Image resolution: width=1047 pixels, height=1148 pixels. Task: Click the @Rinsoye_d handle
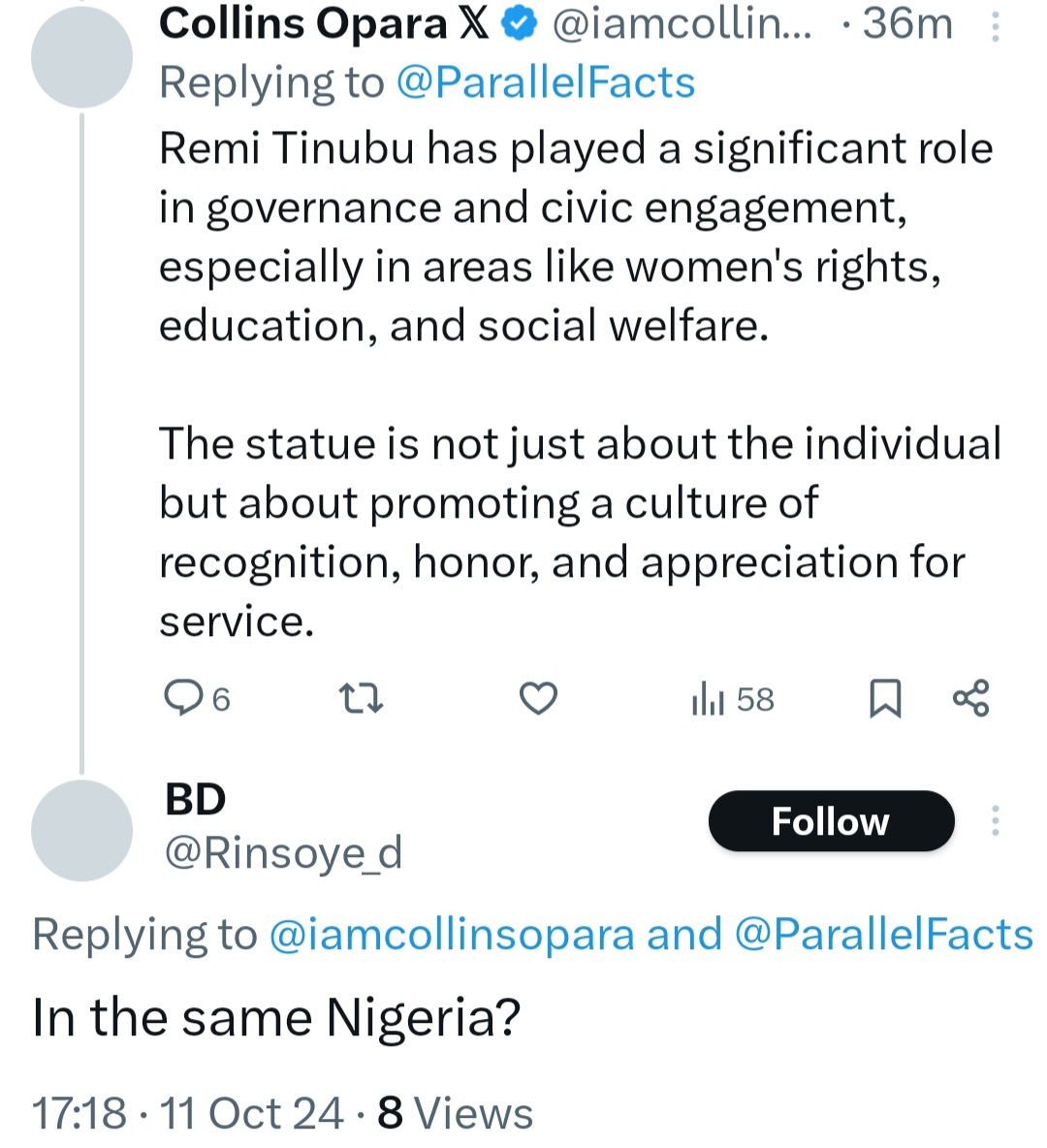(283, 853)
